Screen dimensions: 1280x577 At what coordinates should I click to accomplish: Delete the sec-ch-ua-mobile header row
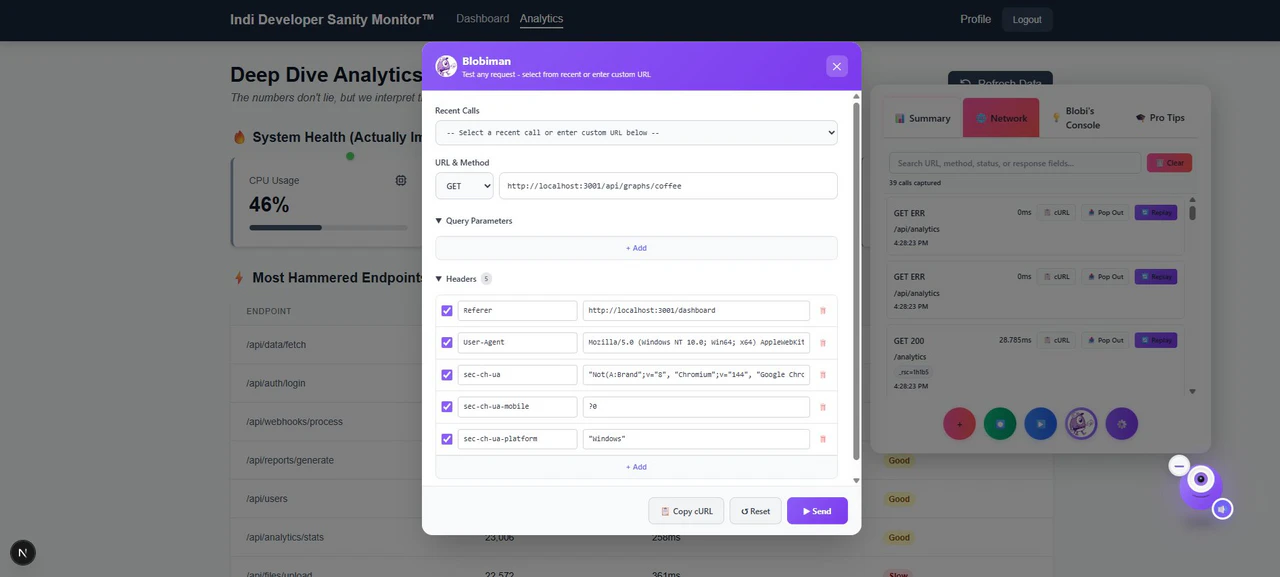[823, 407]
